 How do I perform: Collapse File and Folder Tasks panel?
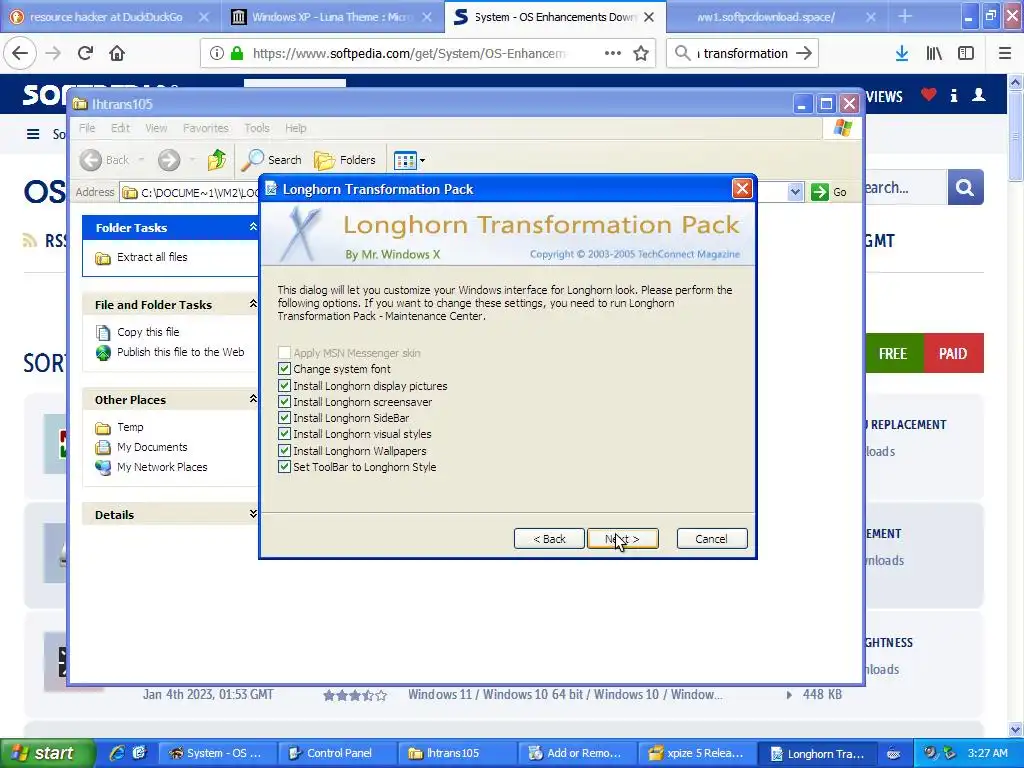click(253, 304)
